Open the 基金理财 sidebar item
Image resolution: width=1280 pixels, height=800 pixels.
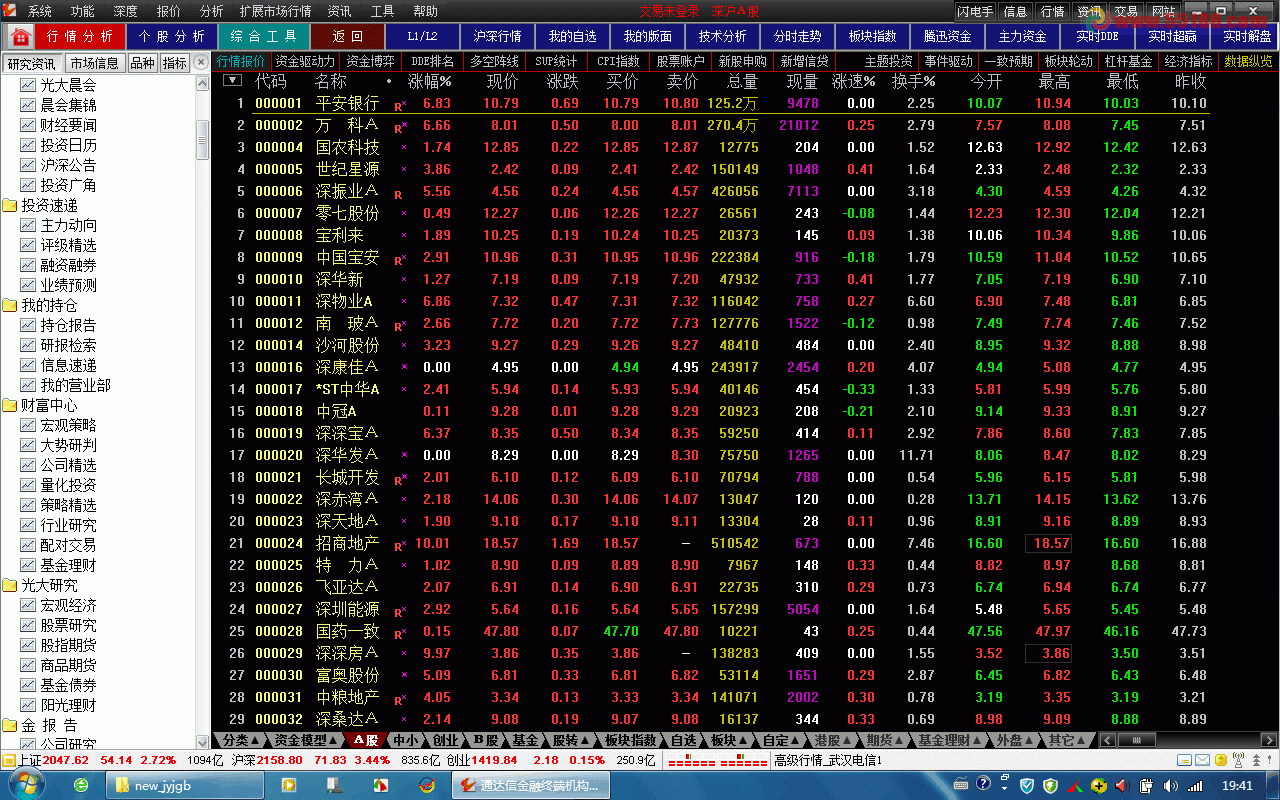(x=68, y=565)
